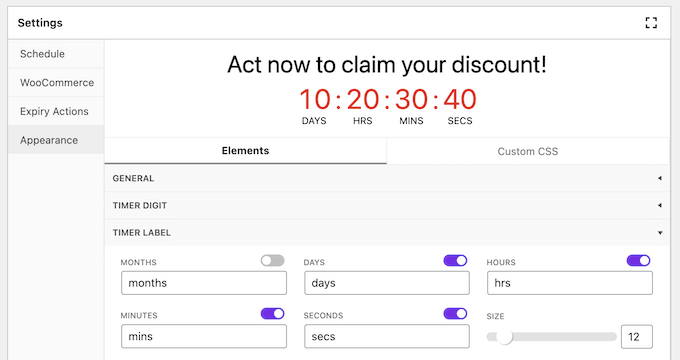Open the WooCommerce settings section

click(56, 82)
